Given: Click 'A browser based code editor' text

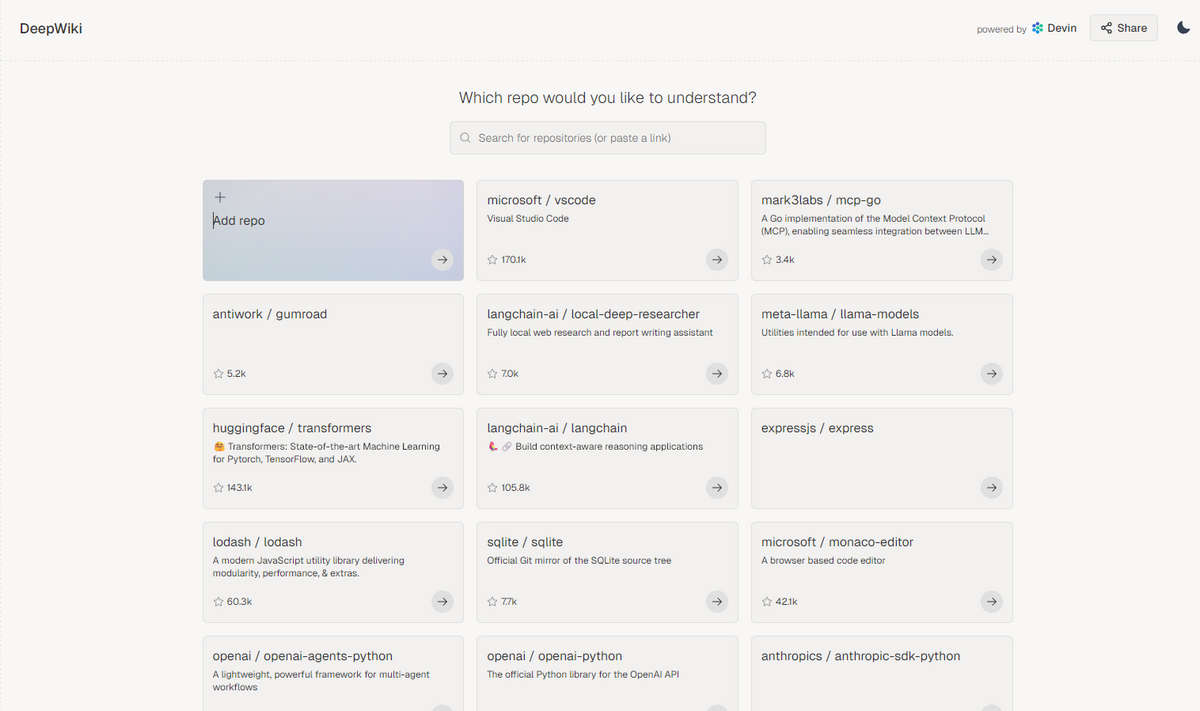Looking at the screenshot, I should [x=823, y=560].
